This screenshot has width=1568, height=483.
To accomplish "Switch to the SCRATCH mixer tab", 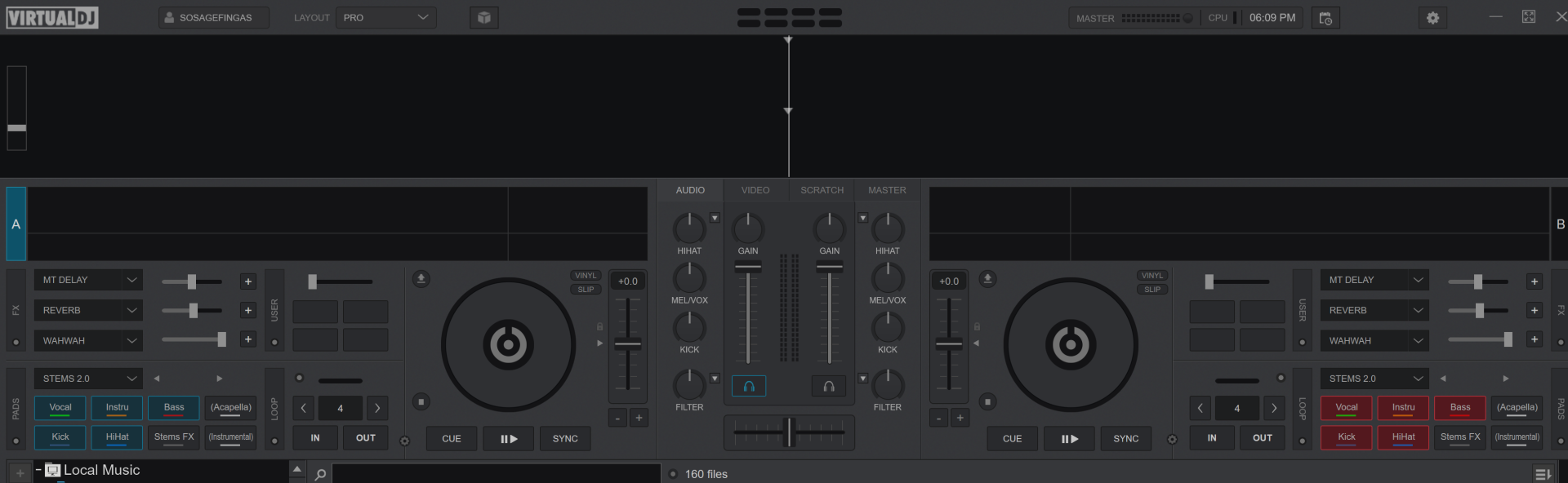I will click(822, 190).
